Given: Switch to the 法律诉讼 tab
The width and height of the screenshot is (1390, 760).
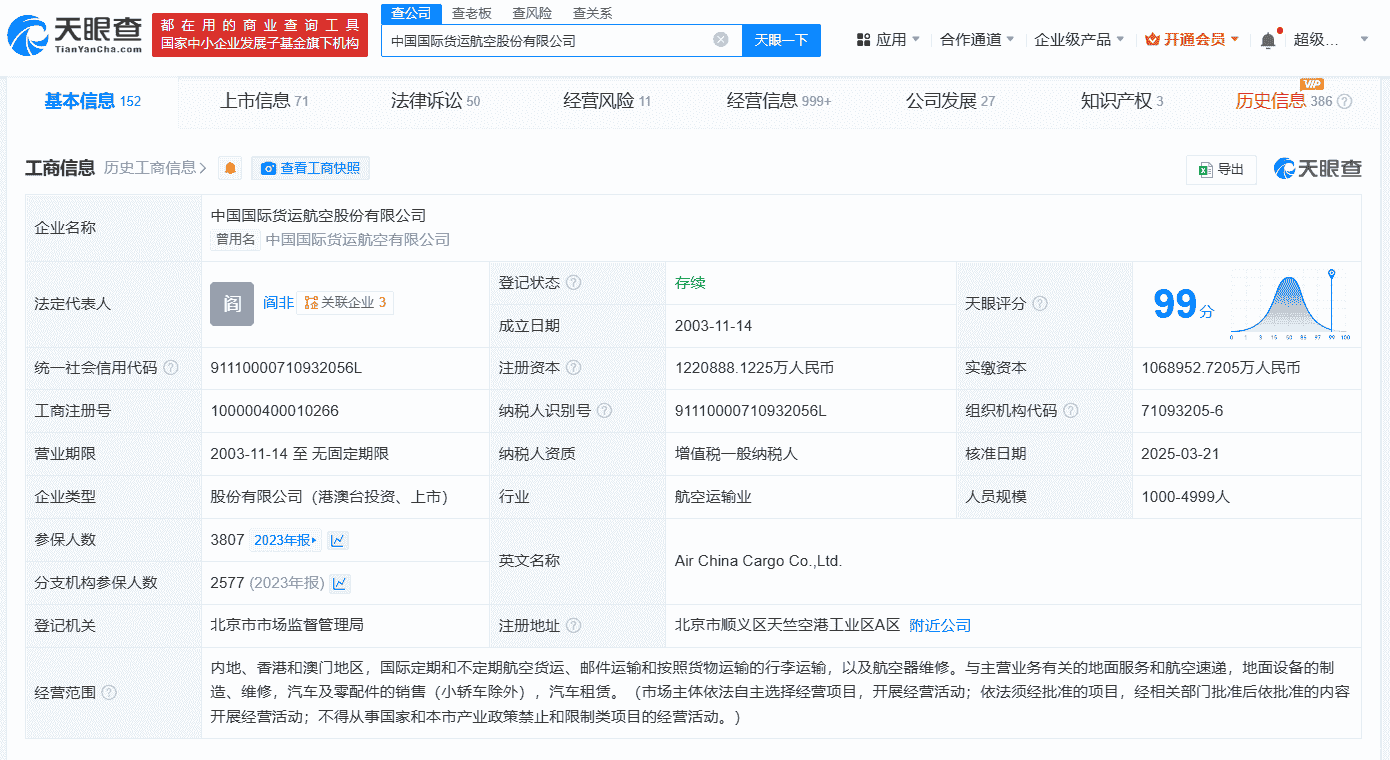Looking at the screenshot, I should click(x=435, y=101).
